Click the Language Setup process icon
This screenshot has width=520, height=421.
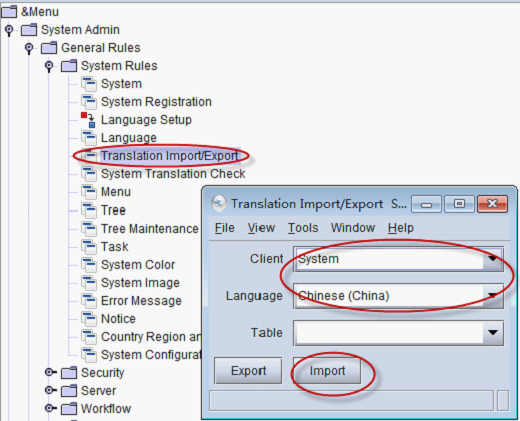pyautogui.click(x=88, y=120)
